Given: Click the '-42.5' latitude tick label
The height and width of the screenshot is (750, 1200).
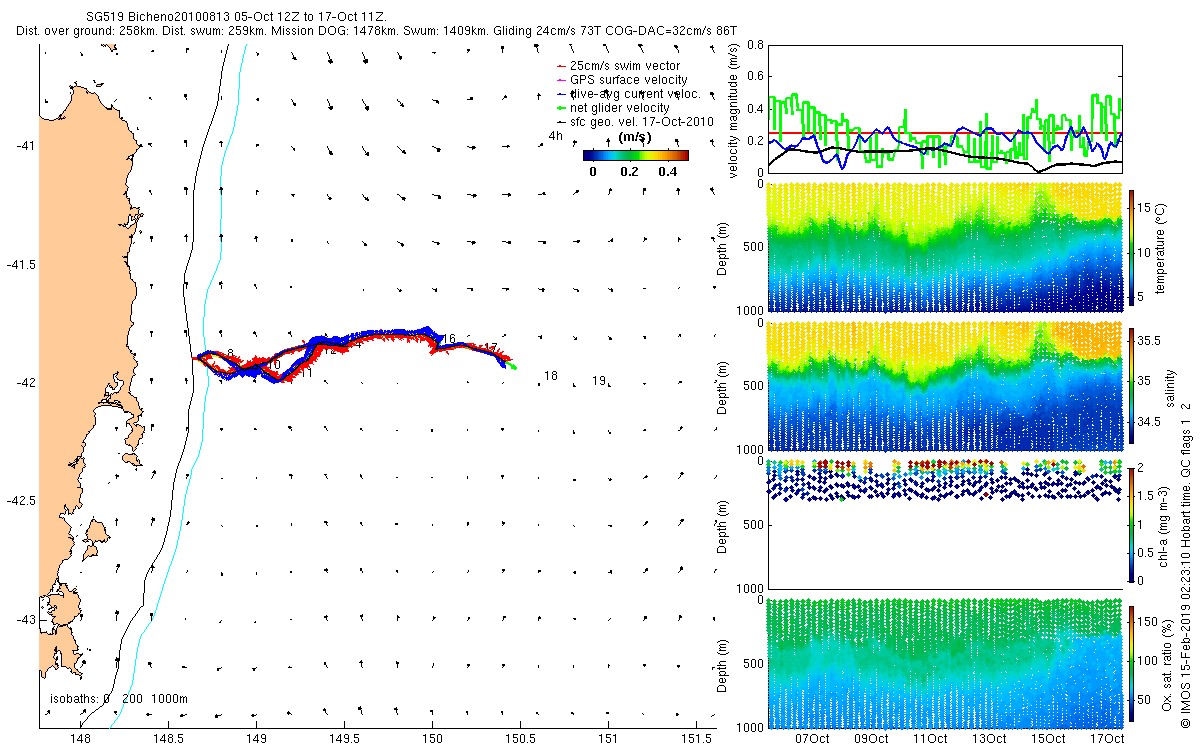Looking at the screenshot, I should [x=19, y=501].
